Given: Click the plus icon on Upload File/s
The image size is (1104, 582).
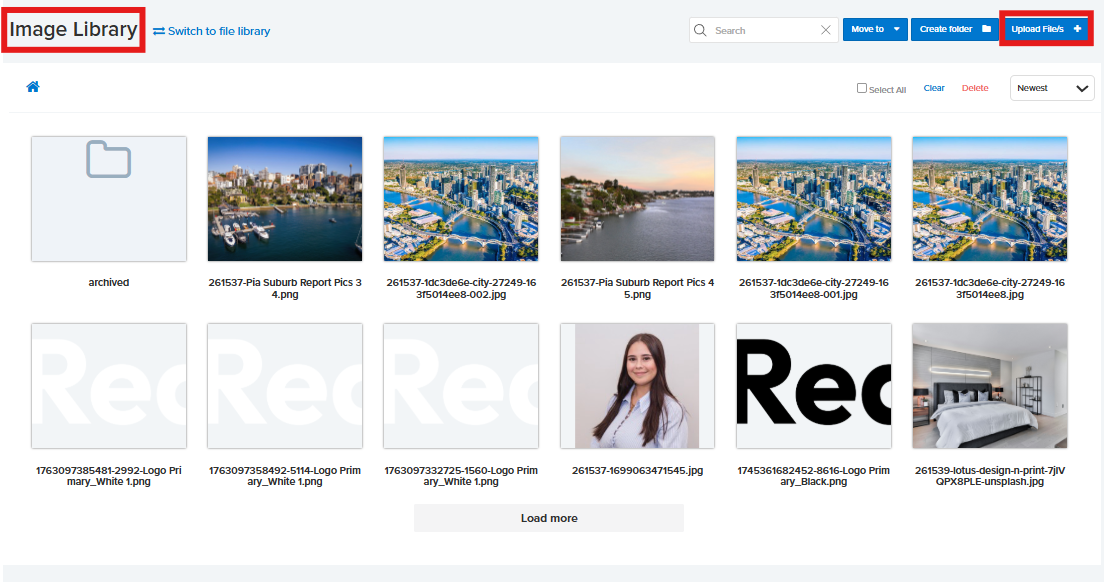Looking at the screenshot, I should click(x=1077, y=29).
